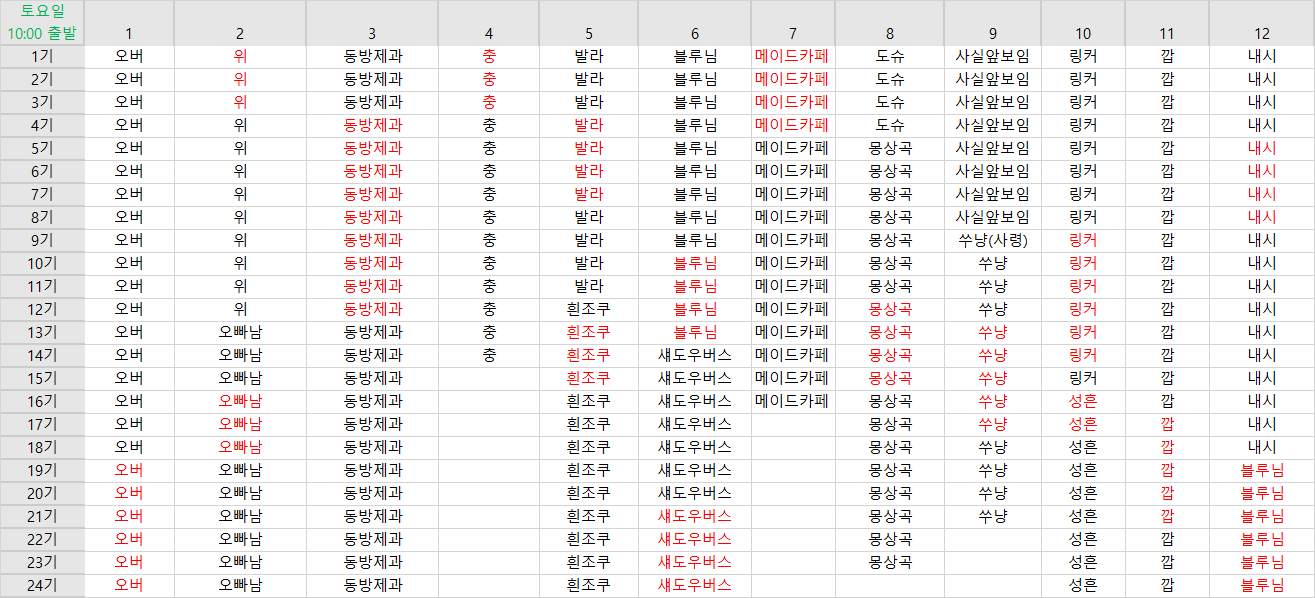Click the red 오버 cell in row 19기
The width and height of the screenshot is (1315, 598).
(x=129, y=470)
